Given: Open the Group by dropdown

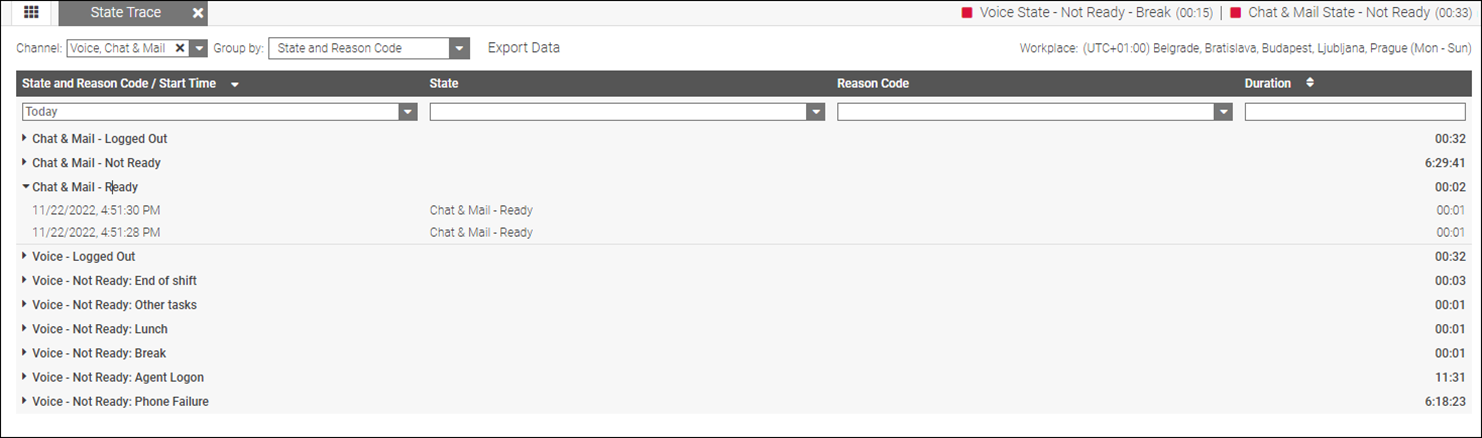Looking at the screenshot, I should click(459, 48).
